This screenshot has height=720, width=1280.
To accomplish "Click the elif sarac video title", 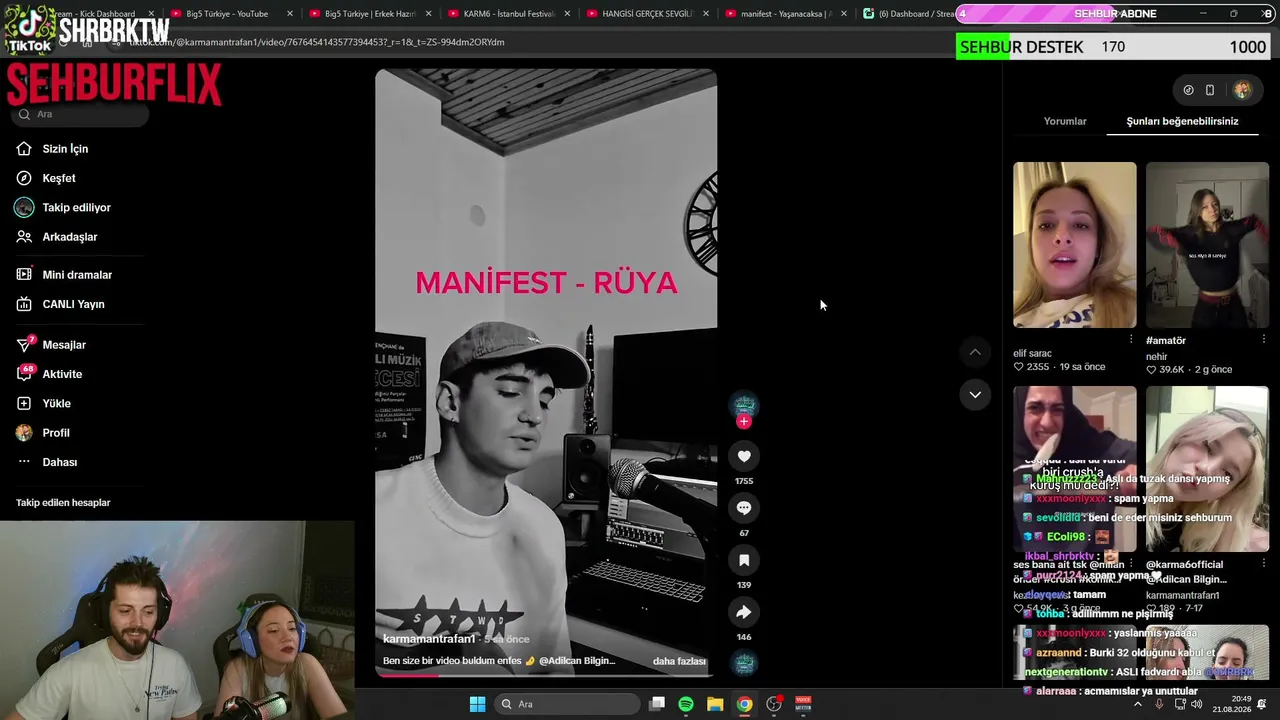I will [1032, 354].
